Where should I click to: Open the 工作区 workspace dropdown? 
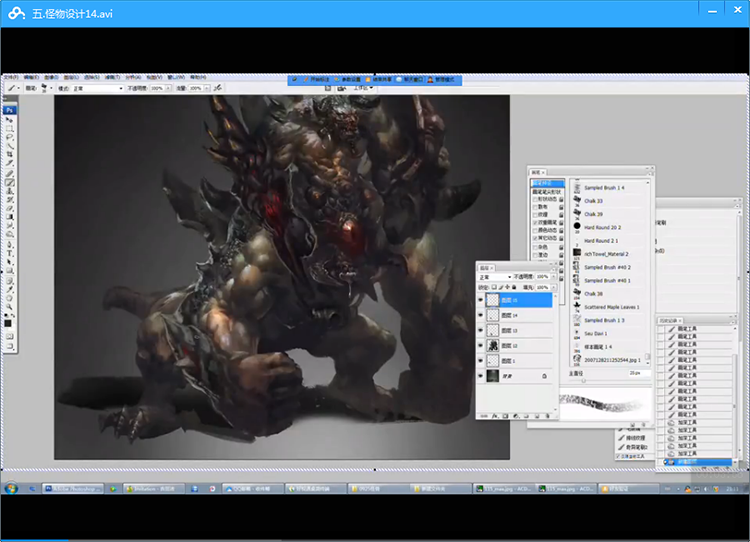(x=364, y=88)
